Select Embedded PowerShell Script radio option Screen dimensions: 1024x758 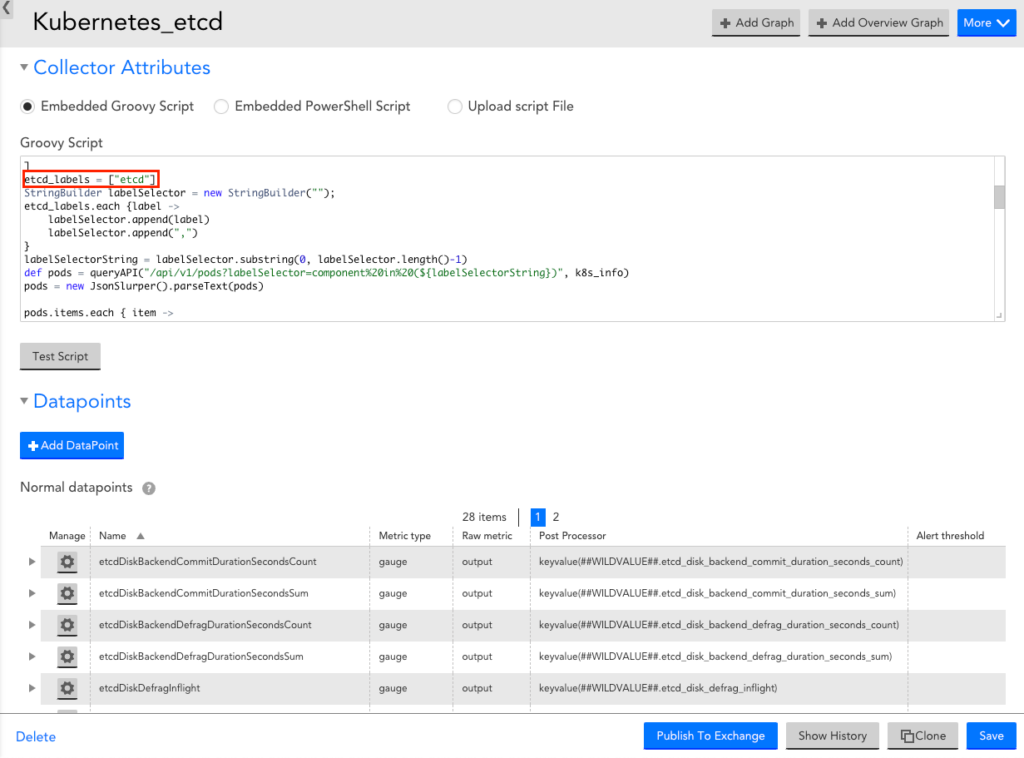tap(222, 106)
